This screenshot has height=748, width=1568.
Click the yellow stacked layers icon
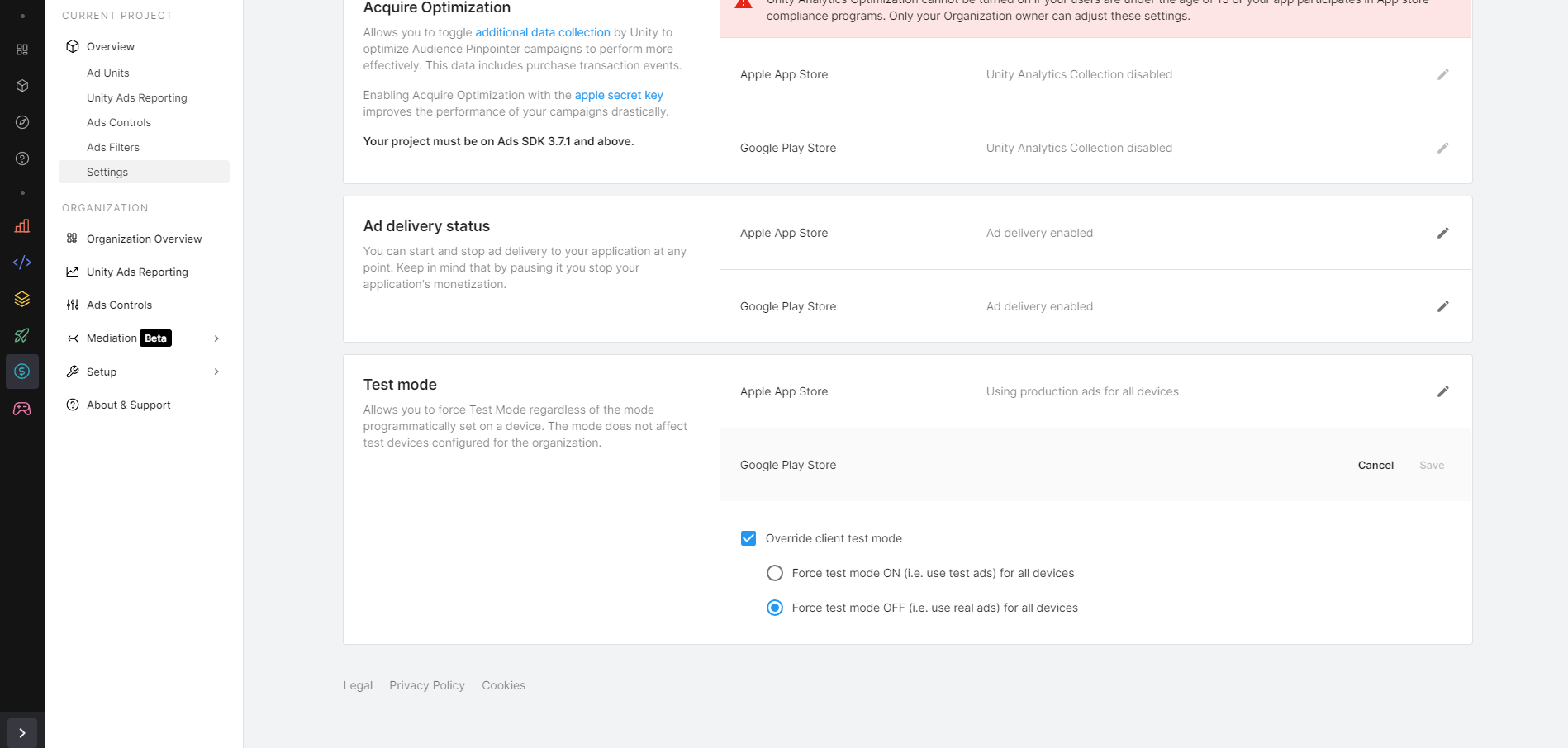point(22,299)
